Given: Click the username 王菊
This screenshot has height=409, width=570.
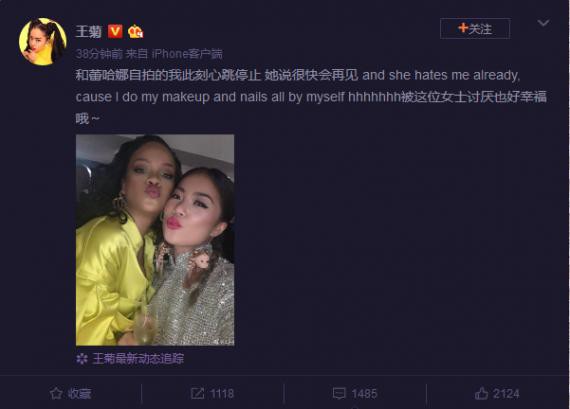Looking at the screenshot, I should (x=88, y=32).
